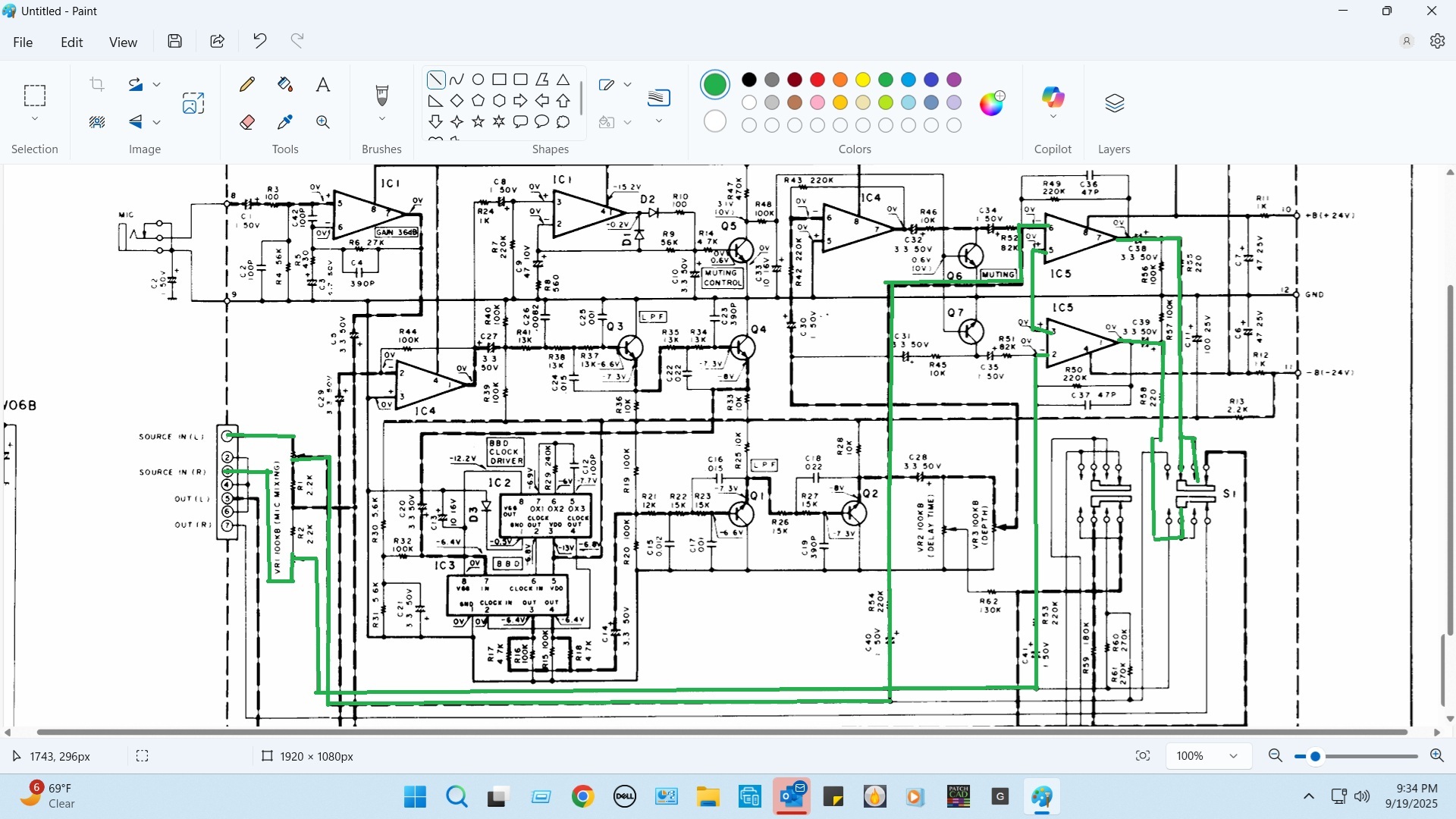Toggle the fit to window button
Image resolution: width=1456 pixels, height=819 pixels.
pos(1143,756)
